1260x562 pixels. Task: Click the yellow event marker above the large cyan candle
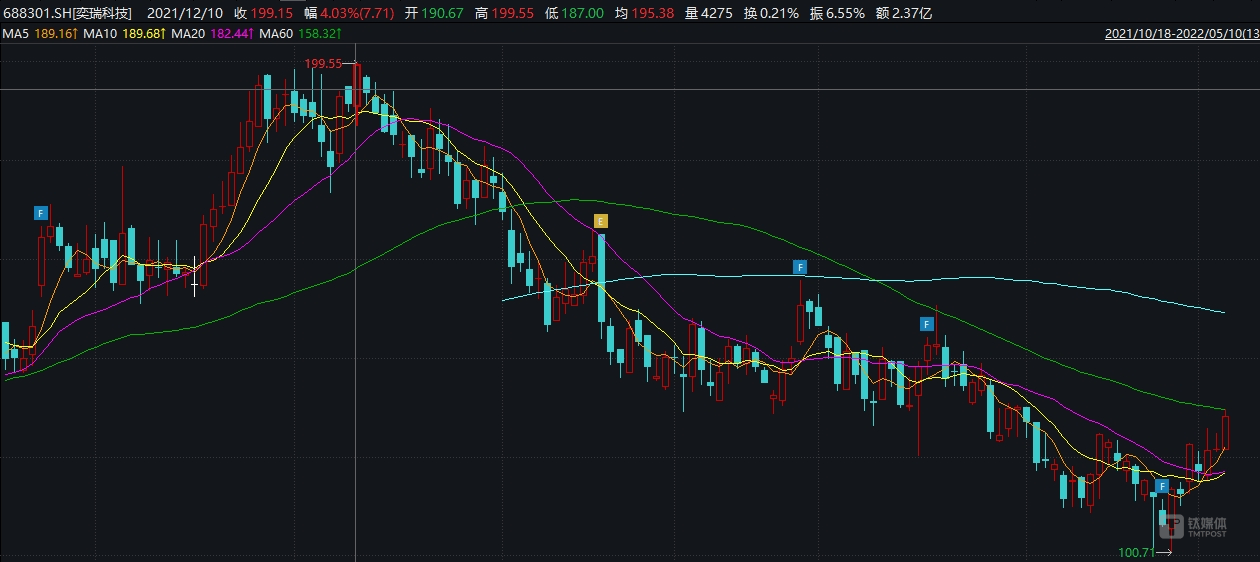[600, 220]
